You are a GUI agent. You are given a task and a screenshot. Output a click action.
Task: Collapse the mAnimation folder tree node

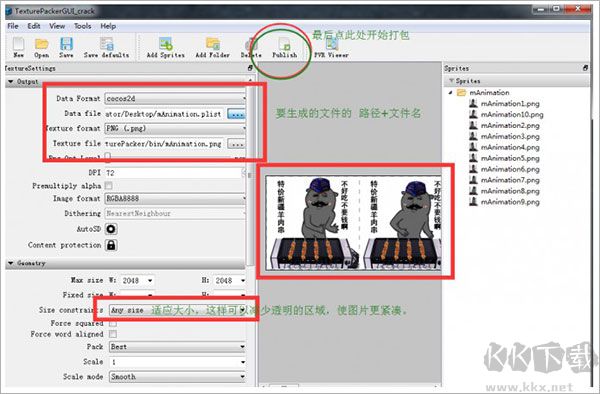click(451, 93)
